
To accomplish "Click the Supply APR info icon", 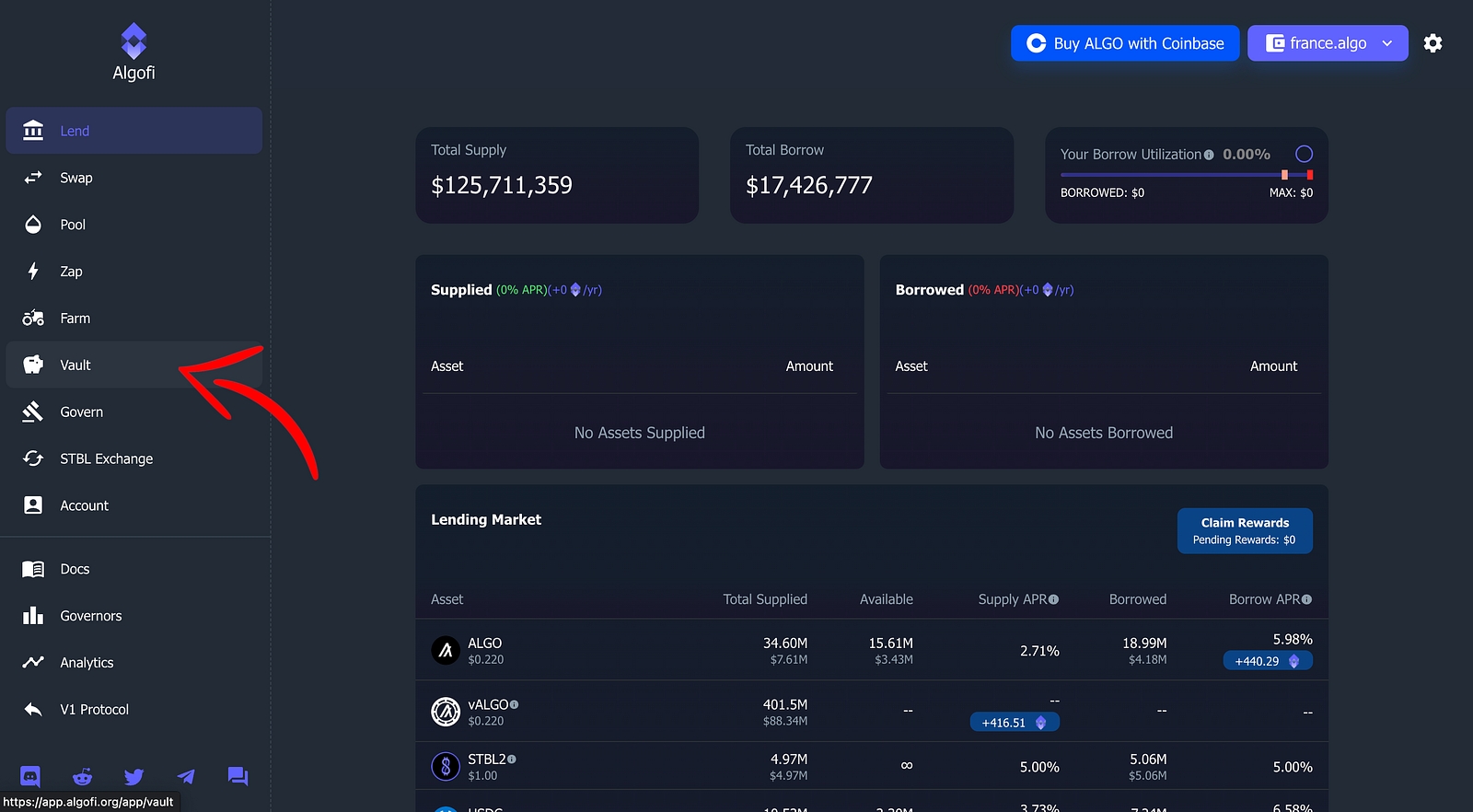I will pyautogui.click(x=1054, y=599).
